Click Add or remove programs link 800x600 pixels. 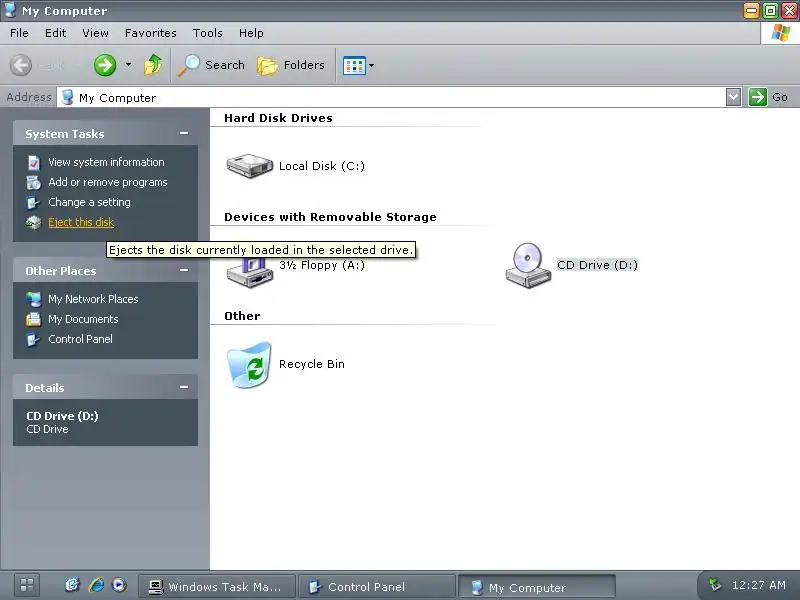click(108, 182)
